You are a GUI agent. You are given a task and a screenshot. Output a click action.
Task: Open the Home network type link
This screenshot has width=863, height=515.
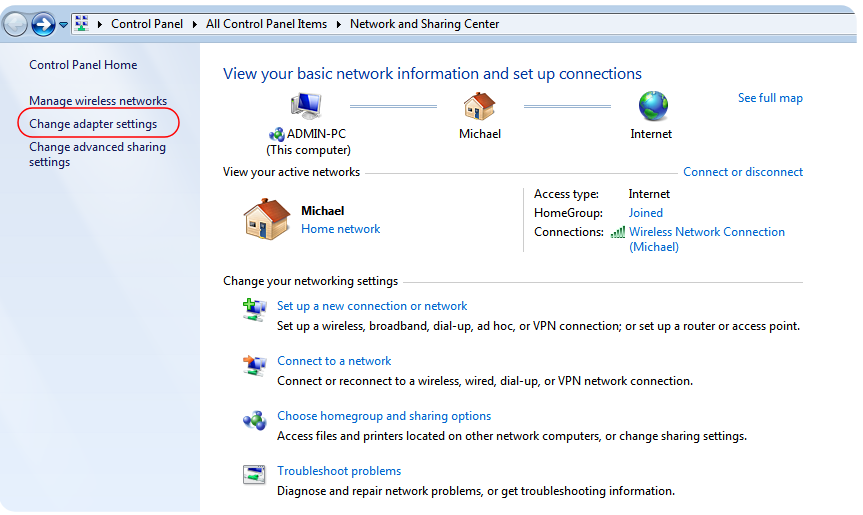click(341, 229)
